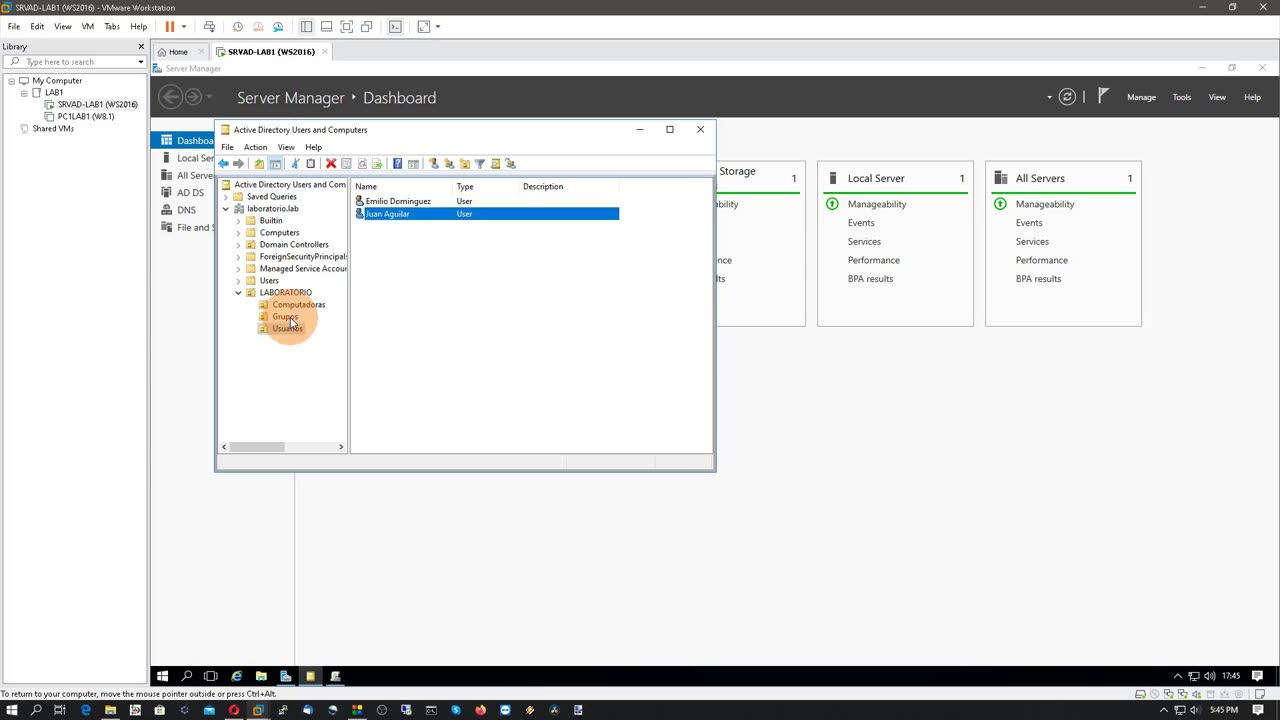Open the AD DS entry in the Server Manager sidebar
The image size is (1280, 720).
pyautogui.click(x=190, y=193)
